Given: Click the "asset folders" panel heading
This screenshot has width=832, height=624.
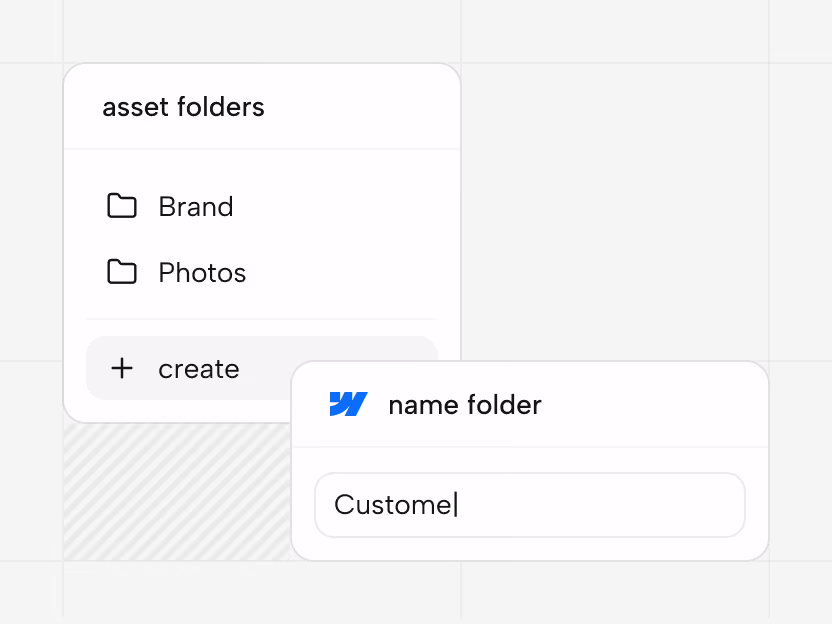Looking at the screenshot, I should [x=183, y=107].
